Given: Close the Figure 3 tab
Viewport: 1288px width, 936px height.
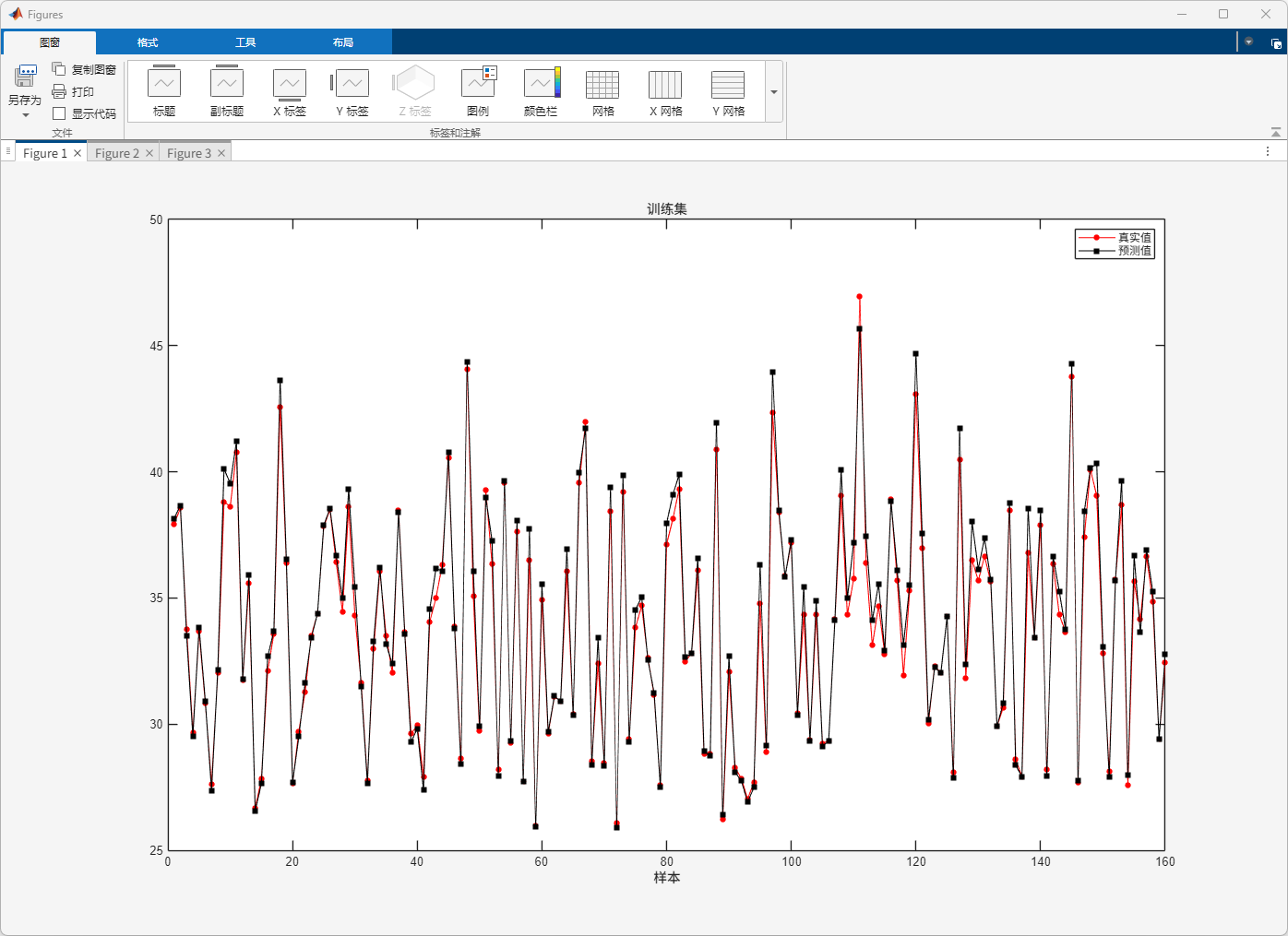Looking at the screenshot, I should click(221, 153).
